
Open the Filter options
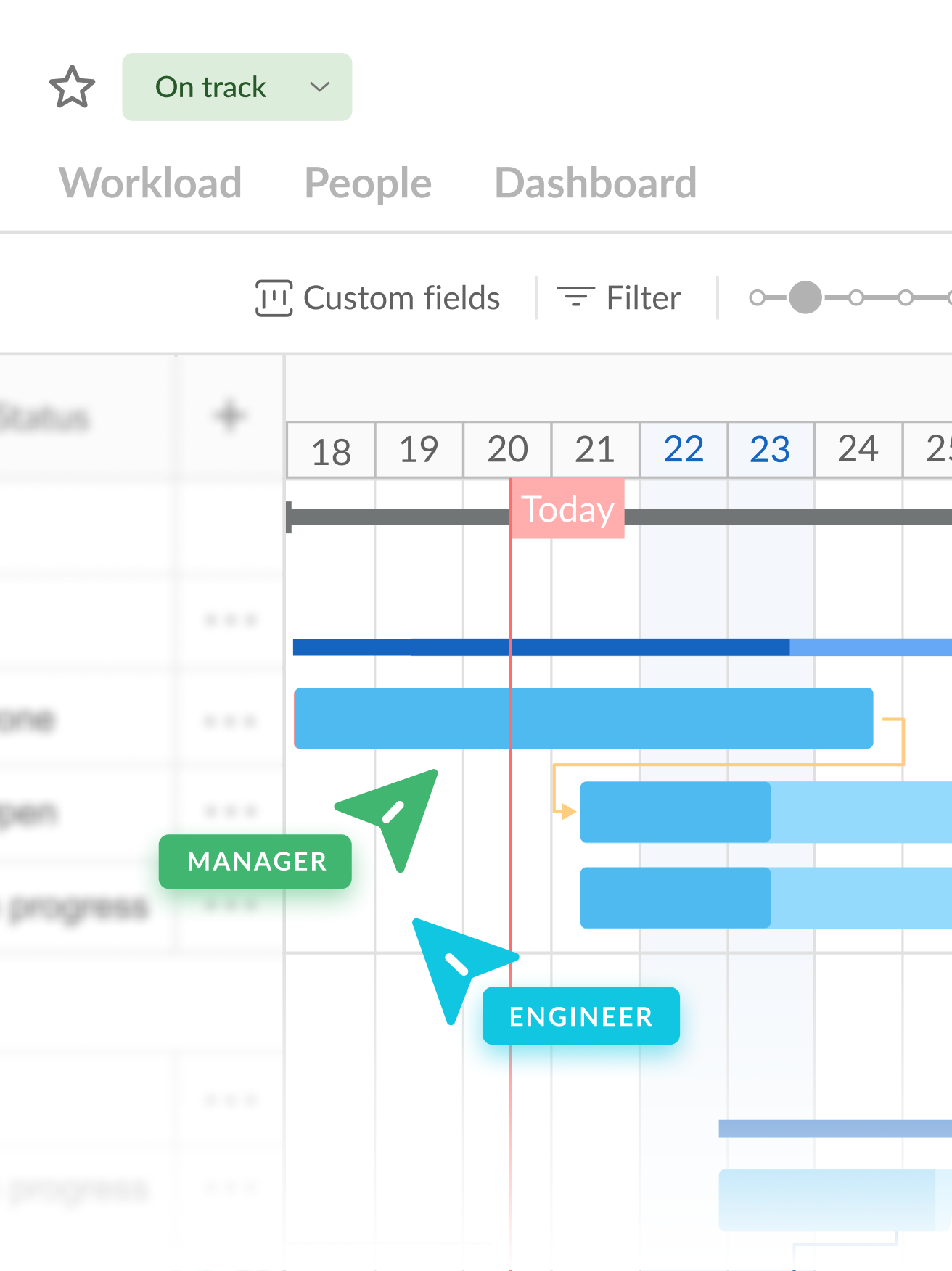click(x=643, y=298)
